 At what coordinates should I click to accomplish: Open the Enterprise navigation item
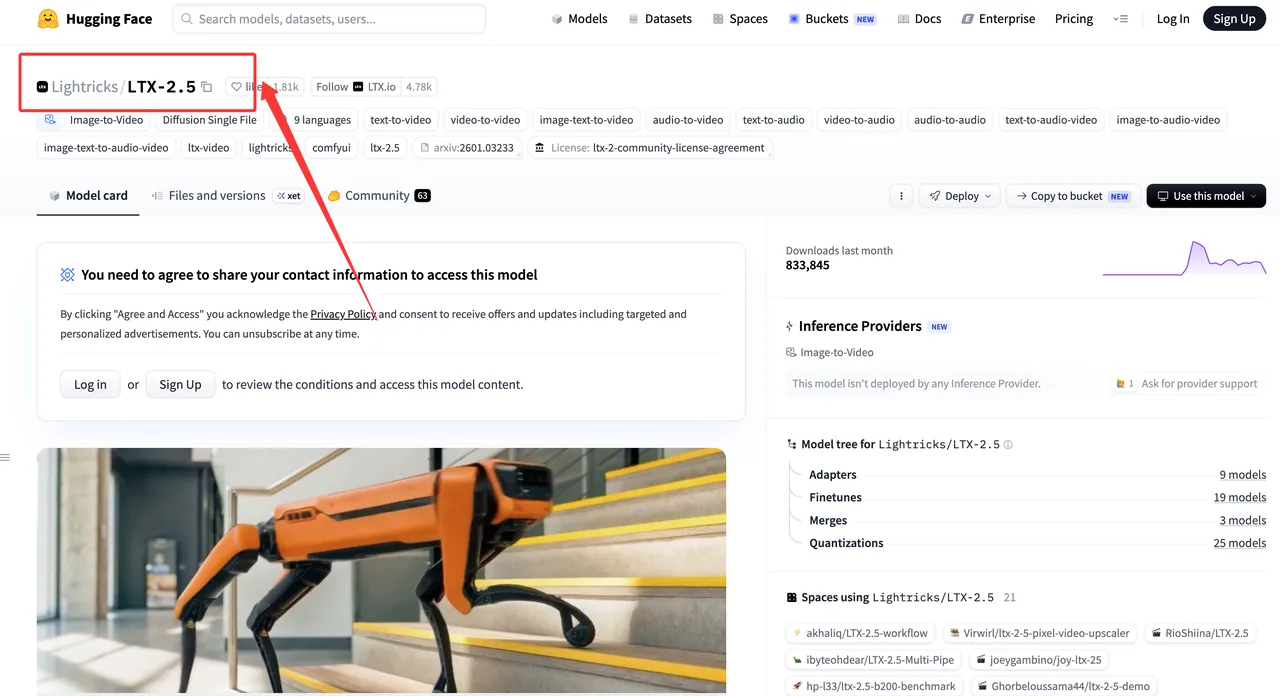point(998,19)
